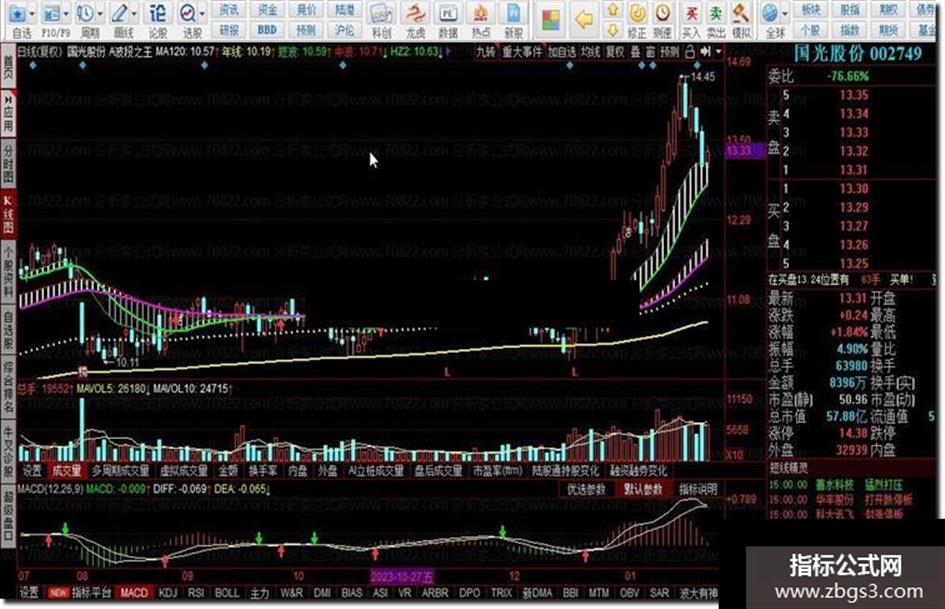Viewport: 945px width, 609px height.
Task: Toggle the padlock icon above the chart
Action: point(689,53)
